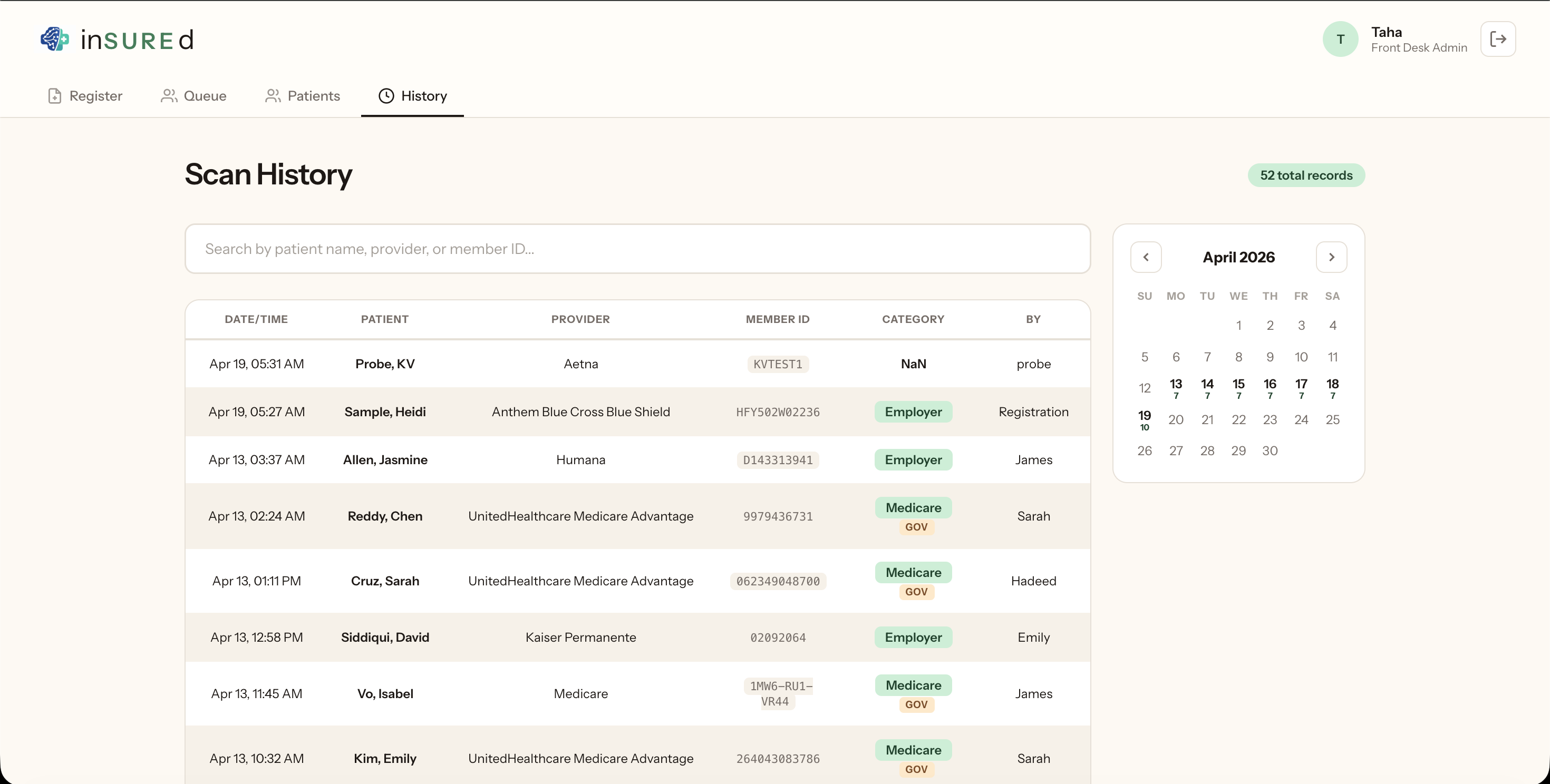
Task: Click the Patients people icon
Action: coord(273,96)
